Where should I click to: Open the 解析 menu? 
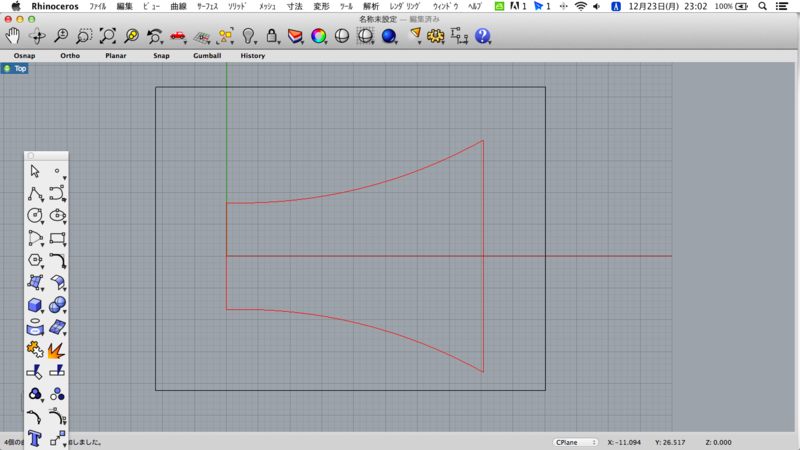371,6
